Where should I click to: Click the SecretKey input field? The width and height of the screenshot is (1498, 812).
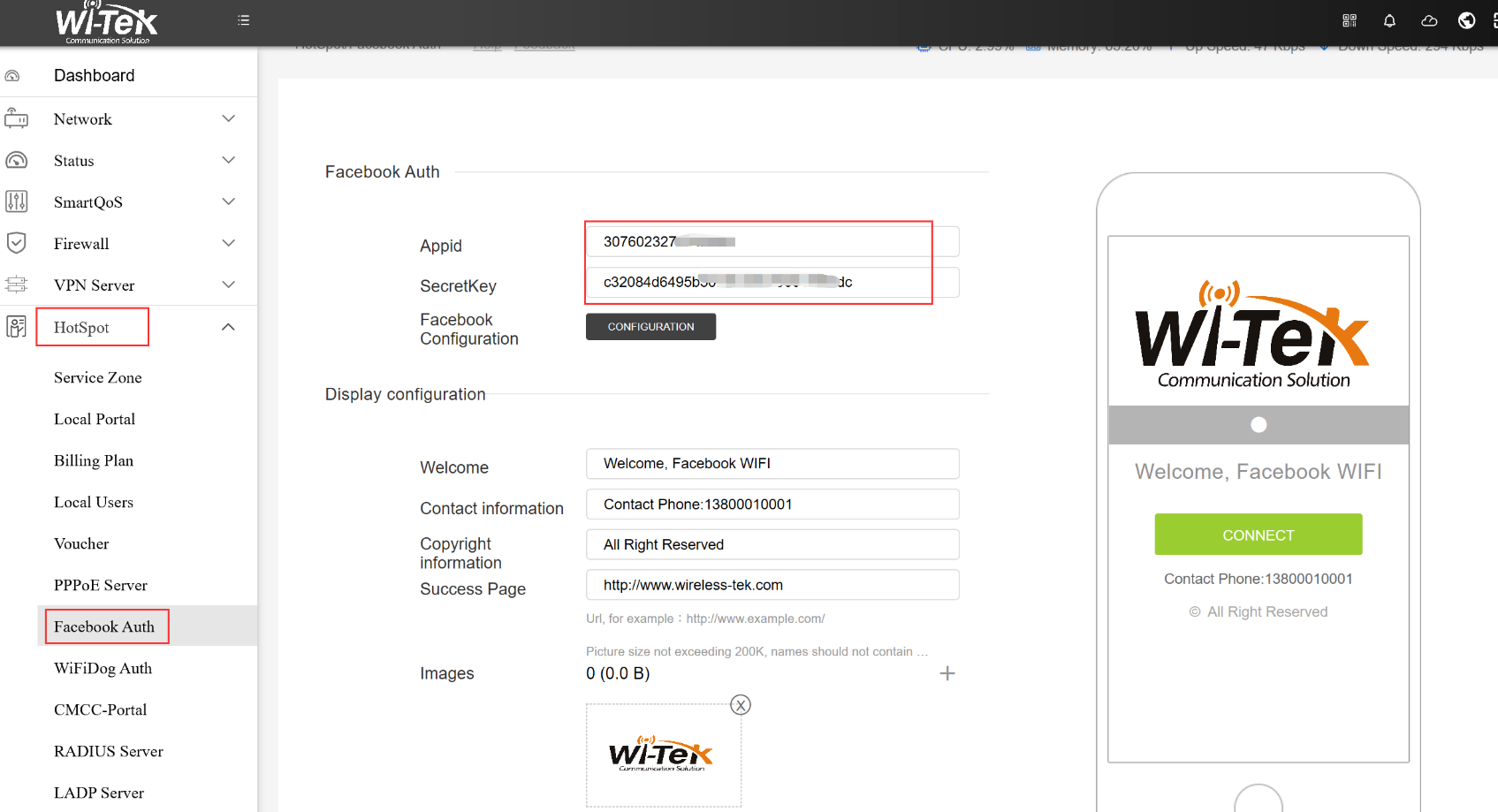point(772,282)
